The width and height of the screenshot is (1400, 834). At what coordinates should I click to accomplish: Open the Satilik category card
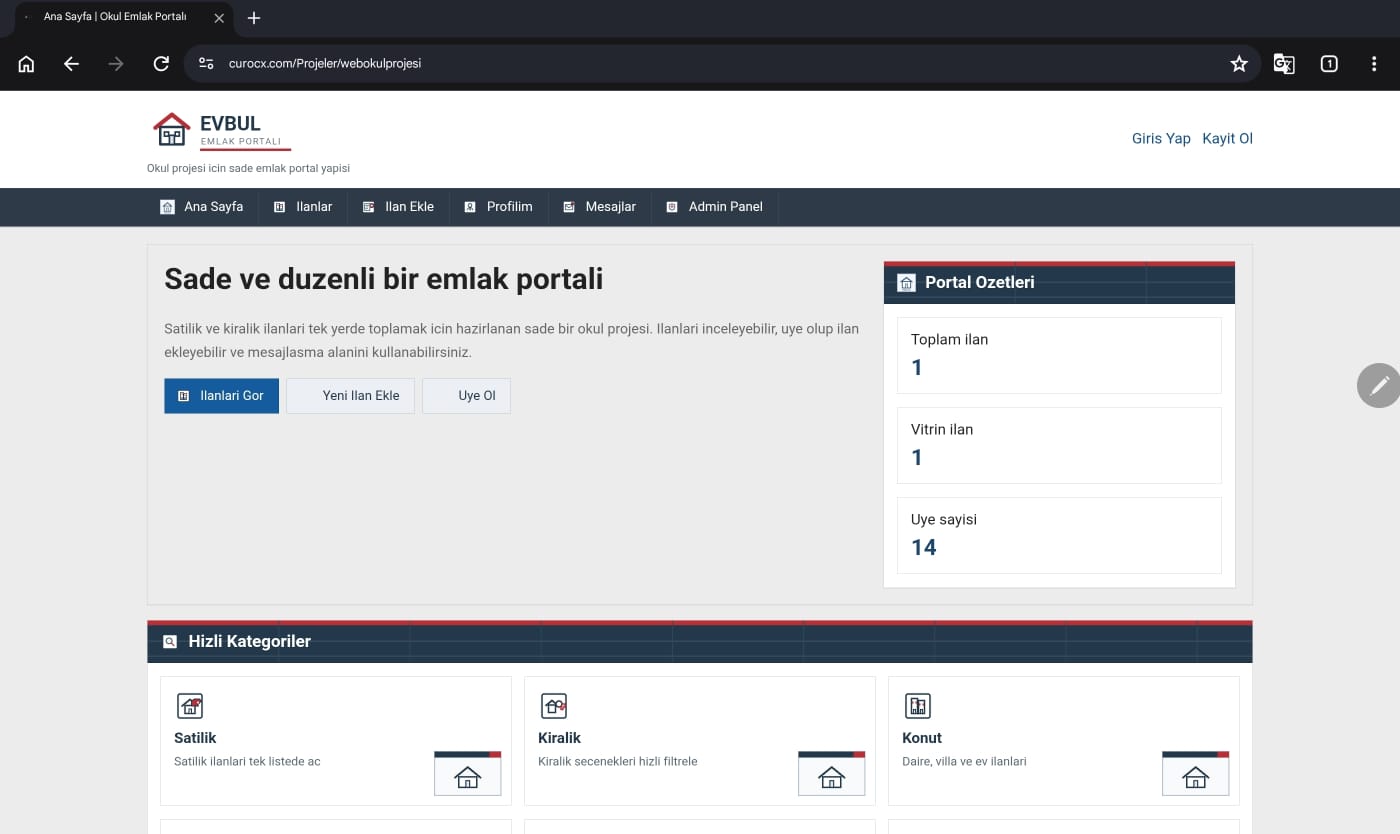(336, 741)
